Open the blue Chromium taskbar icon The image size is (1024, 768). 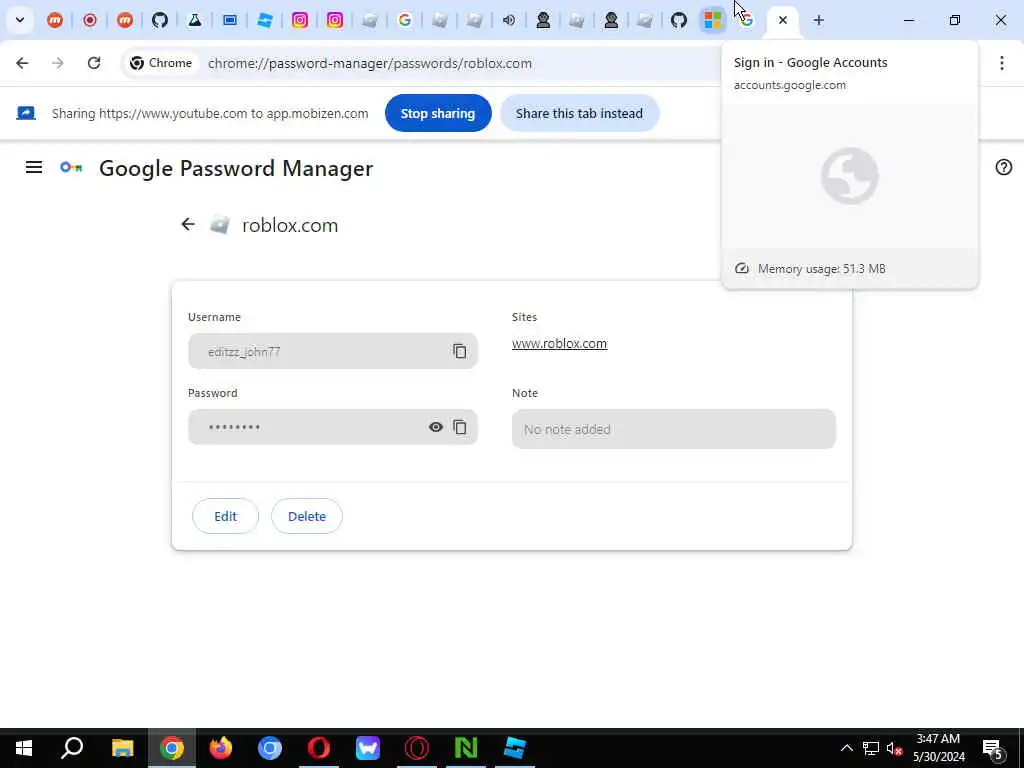(x=270, y=748)
